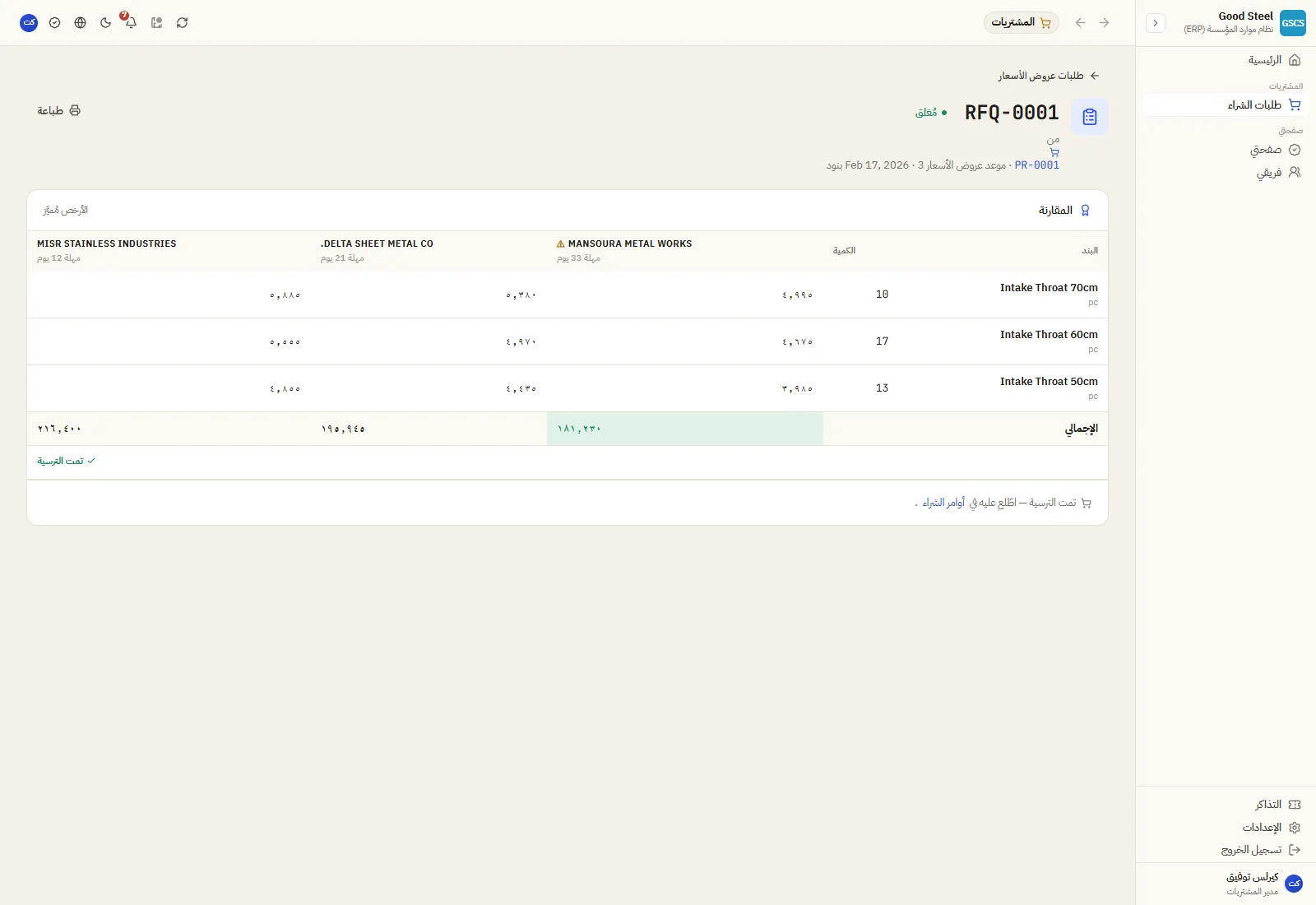Open صفحتي in the sidebar
Screen dimensions: 1316x905
1226,150
